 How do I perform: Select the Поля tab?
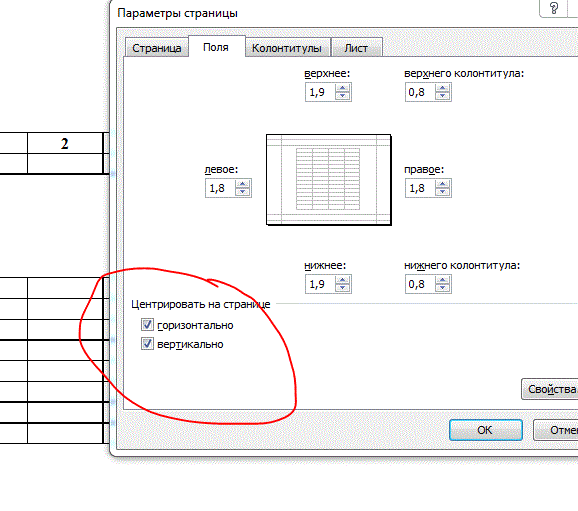click(x=216, y=47)
